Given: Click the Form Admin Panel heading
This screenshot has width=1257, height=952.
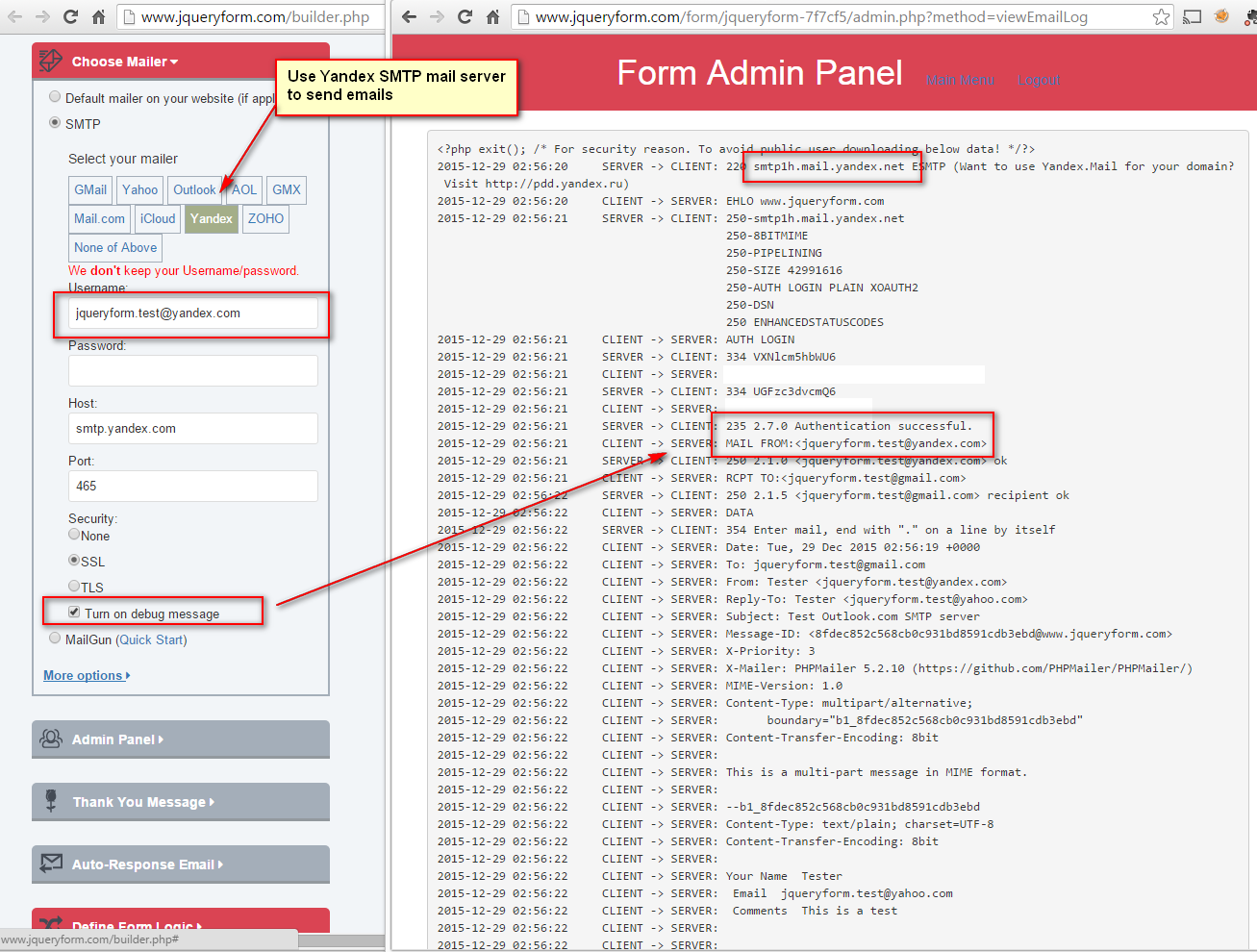Looking at the screenshot, I should [x=760, y=73].
